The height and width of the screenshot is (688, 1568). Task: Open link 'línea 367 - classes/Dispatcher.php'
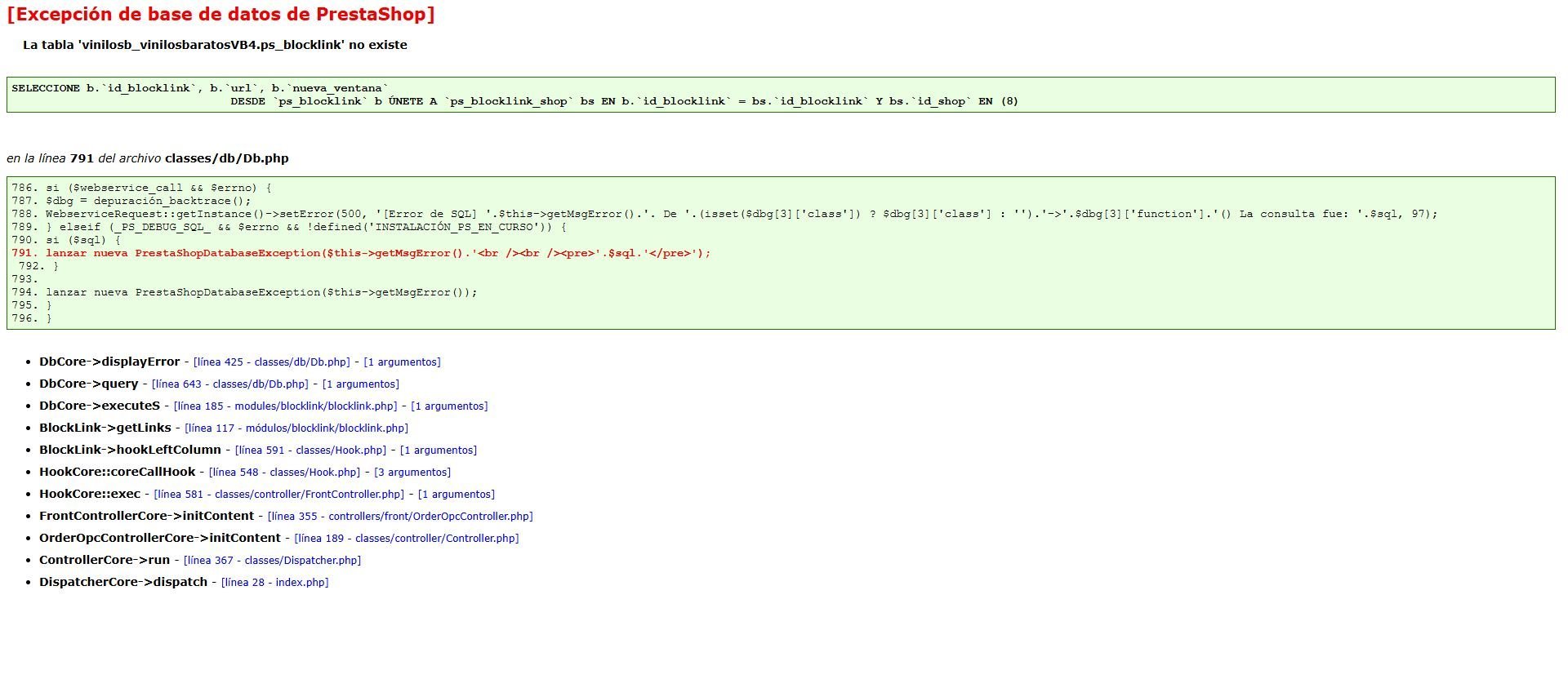272,561
